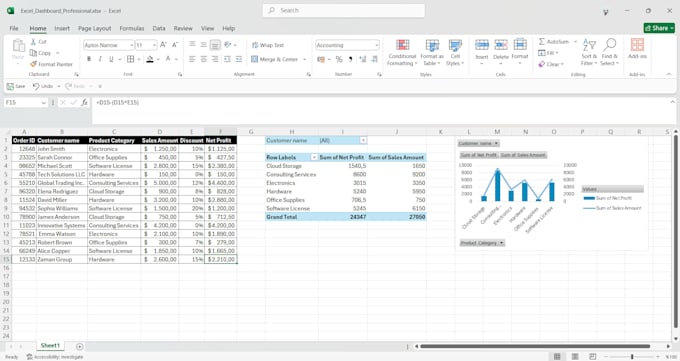
Task: Open the Accounting number format dropdown
Action: click(376, 45)
